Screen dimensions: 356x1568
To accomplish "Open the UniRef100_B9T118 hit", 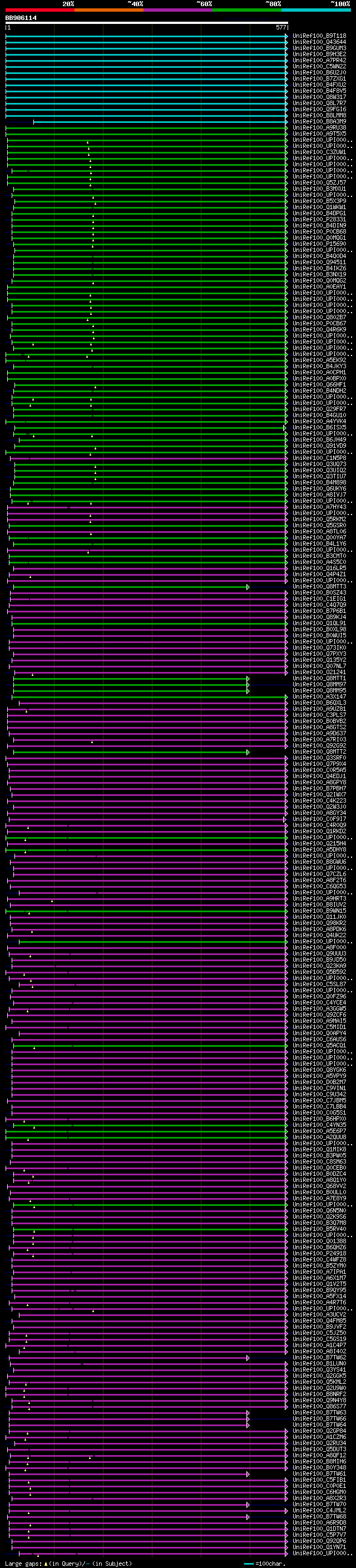I will click(319, 36).
